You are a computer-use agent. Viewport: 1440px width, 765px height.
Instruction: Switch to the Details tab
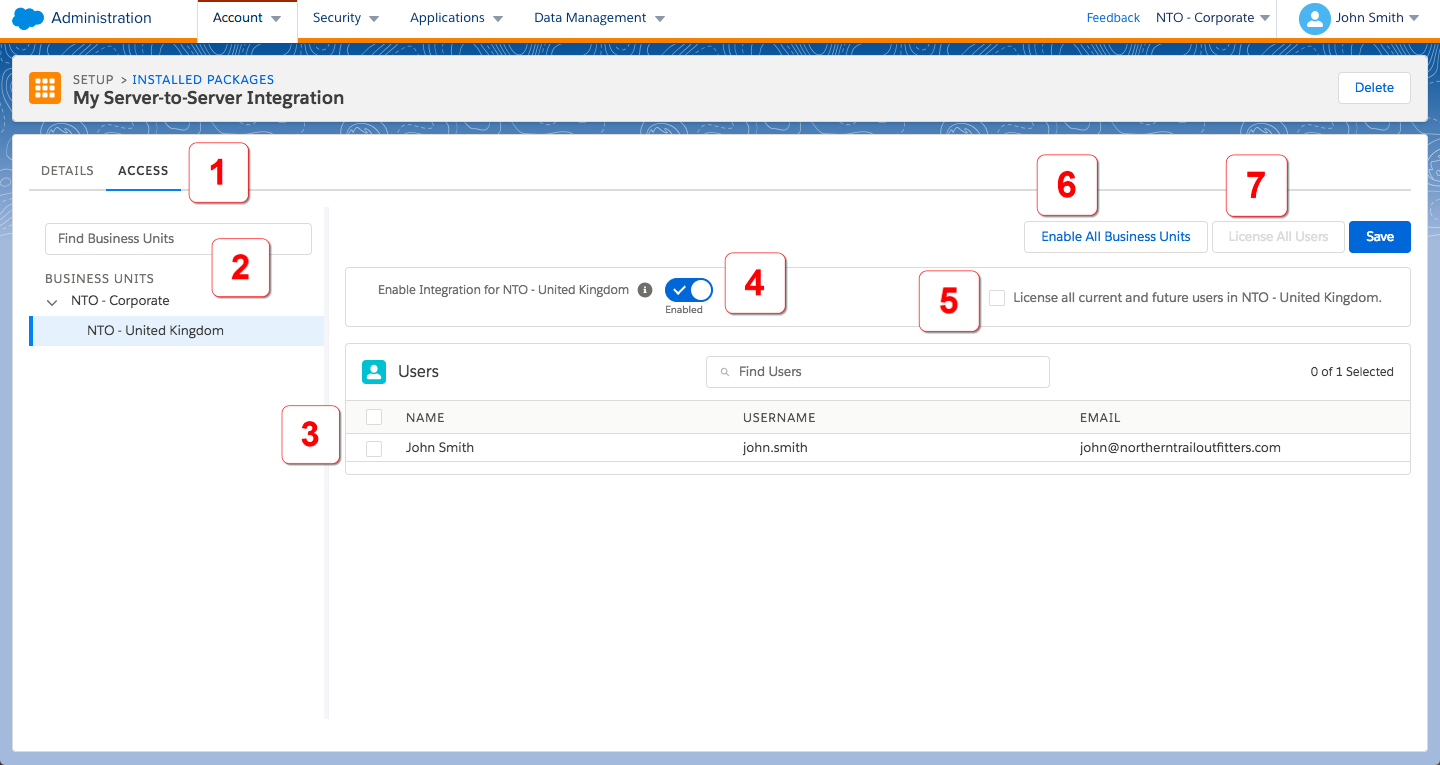point(67,171)
